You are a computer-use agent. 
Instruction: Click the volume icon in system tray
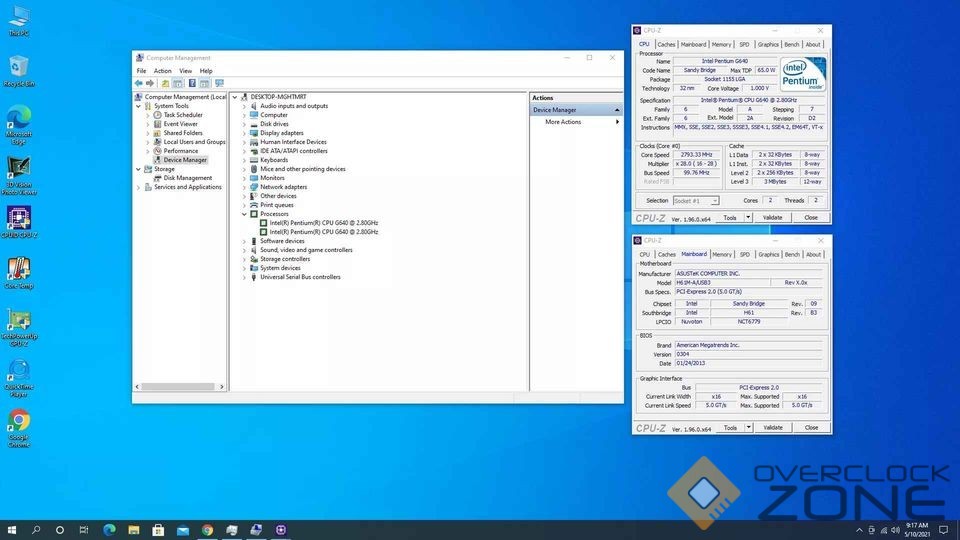[896, 530]
